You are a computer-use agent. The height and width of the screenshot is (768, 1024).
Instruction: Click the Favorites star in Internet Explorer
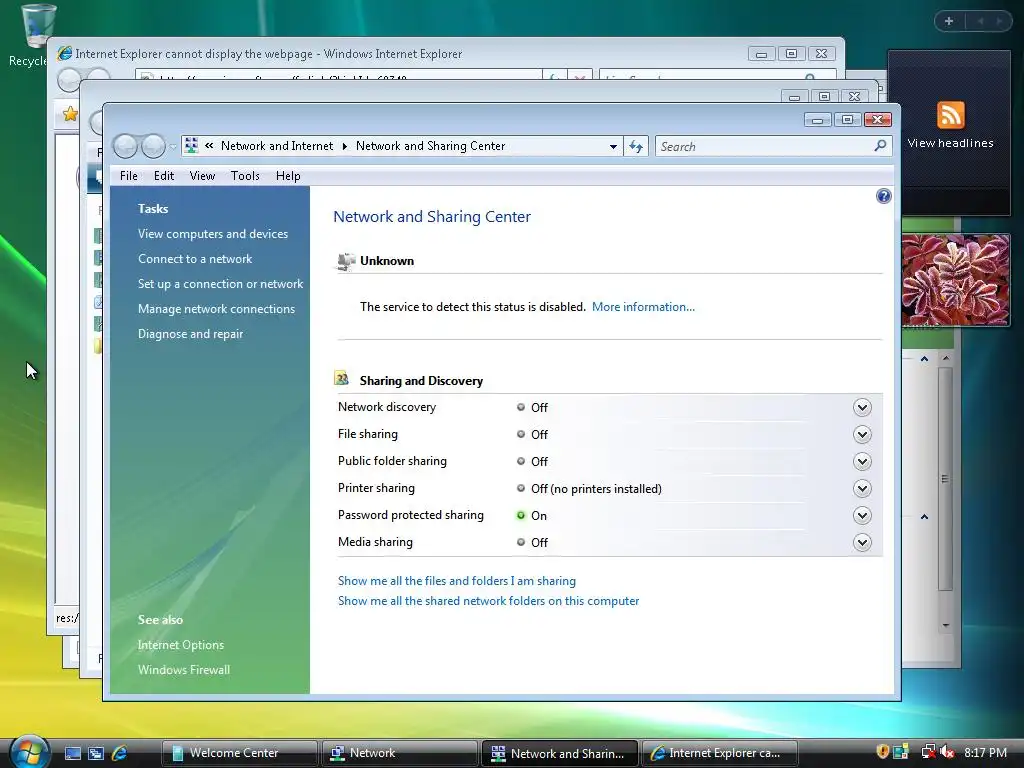tap(70, 115)
